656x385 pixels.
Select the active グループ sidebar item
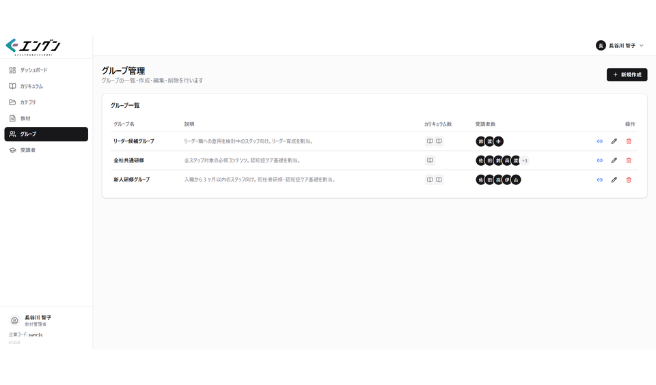click(46, 134)
